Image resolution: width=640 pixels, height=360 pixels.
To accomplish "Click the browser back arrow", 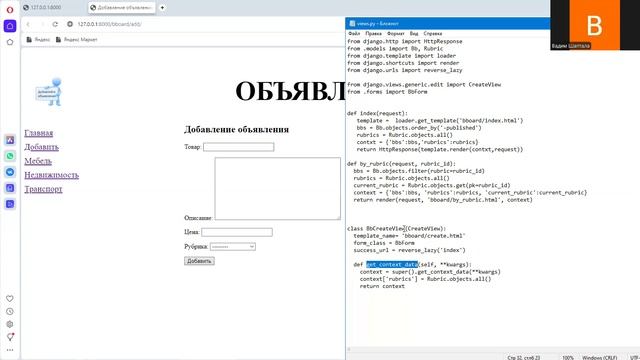I will tap(28, 24).
